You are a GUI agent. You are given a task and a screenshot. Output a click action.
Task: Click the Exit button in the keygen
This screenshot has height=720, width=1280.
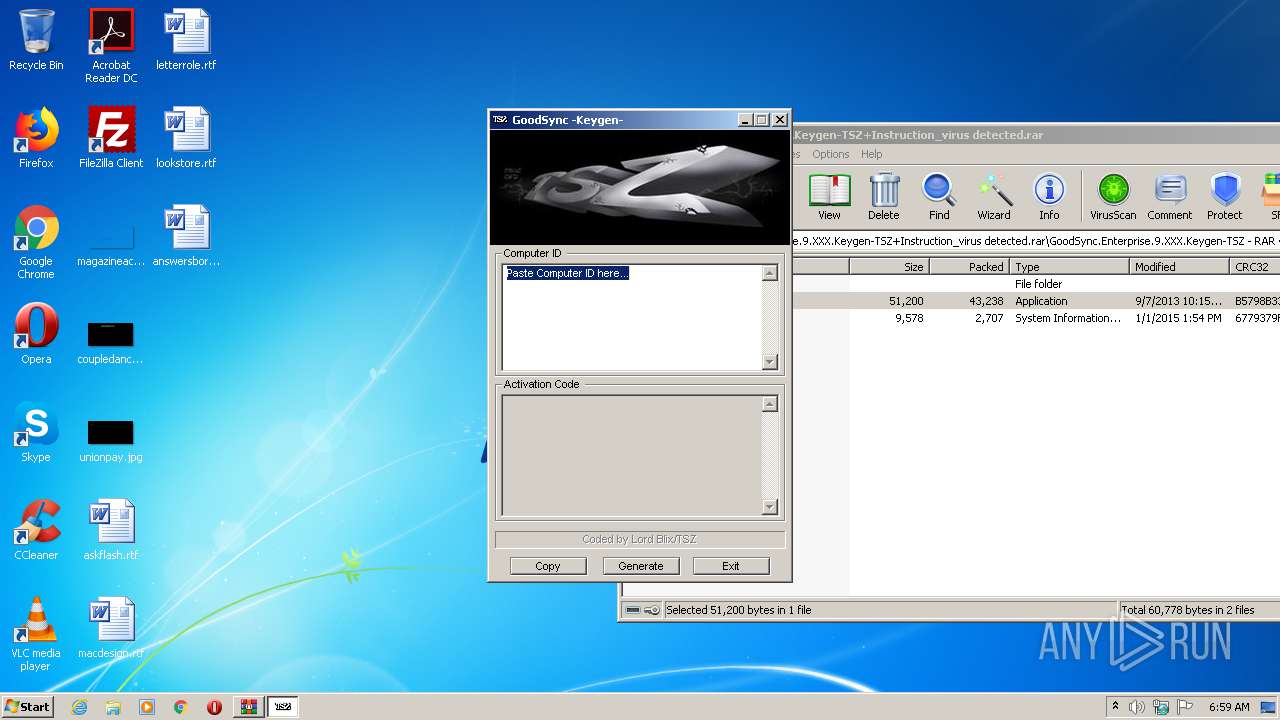(x=731, y=566)
